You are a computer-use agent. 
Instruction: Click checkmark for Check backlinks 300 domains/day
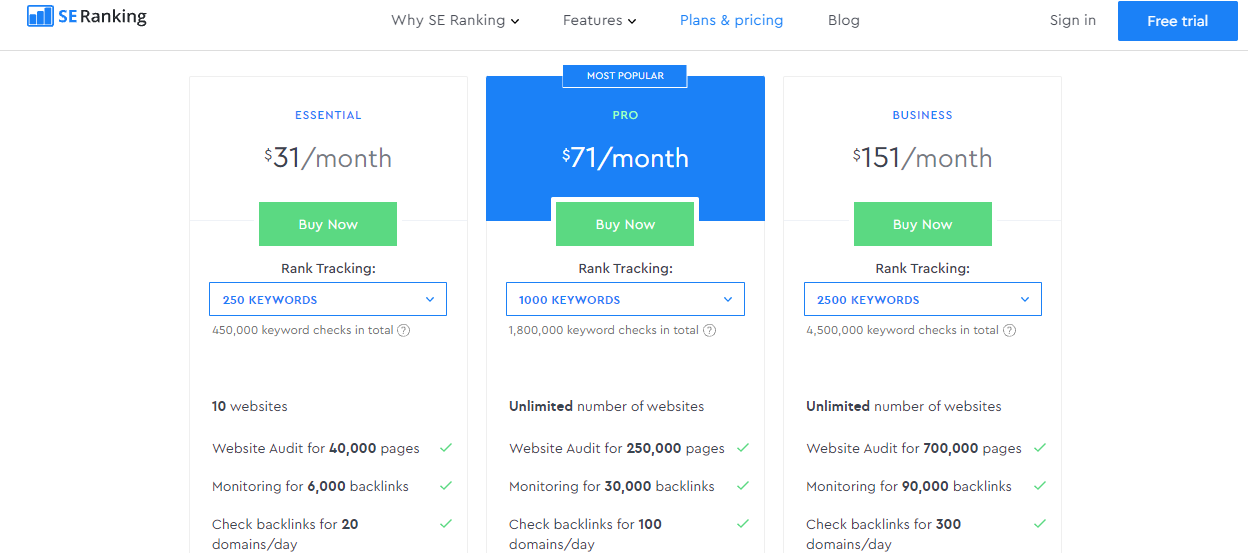click(x=1040, y=524)
